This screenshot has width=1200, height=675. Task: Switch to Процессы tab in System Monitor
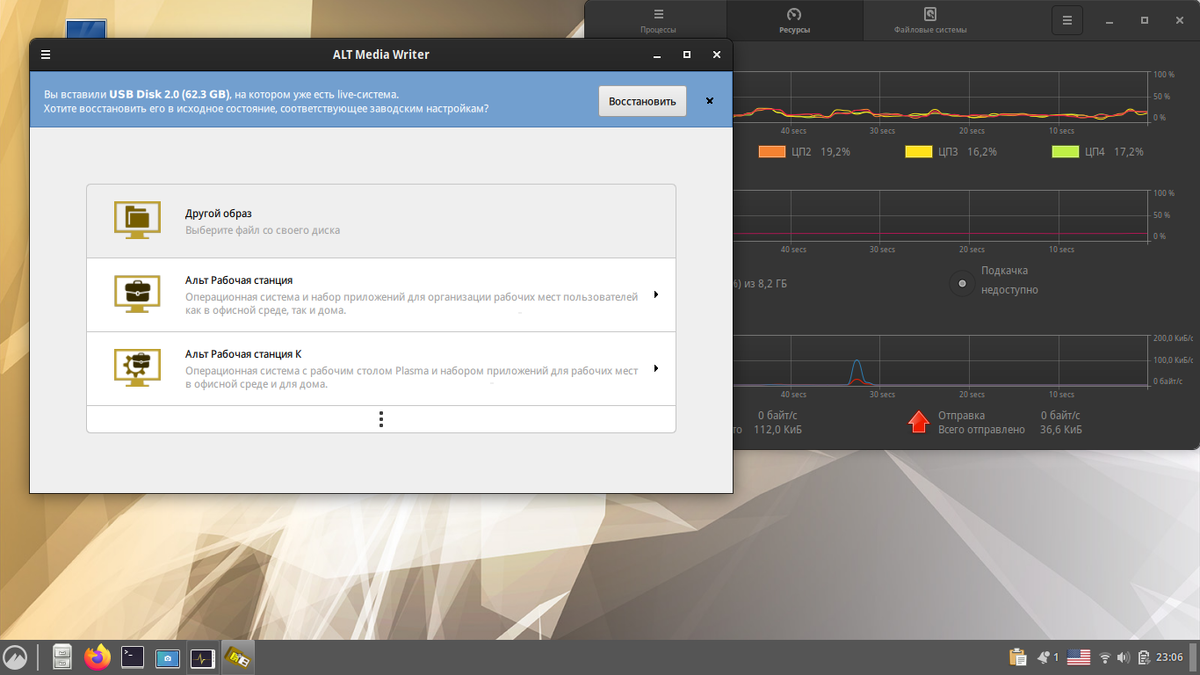click(658, 20)
